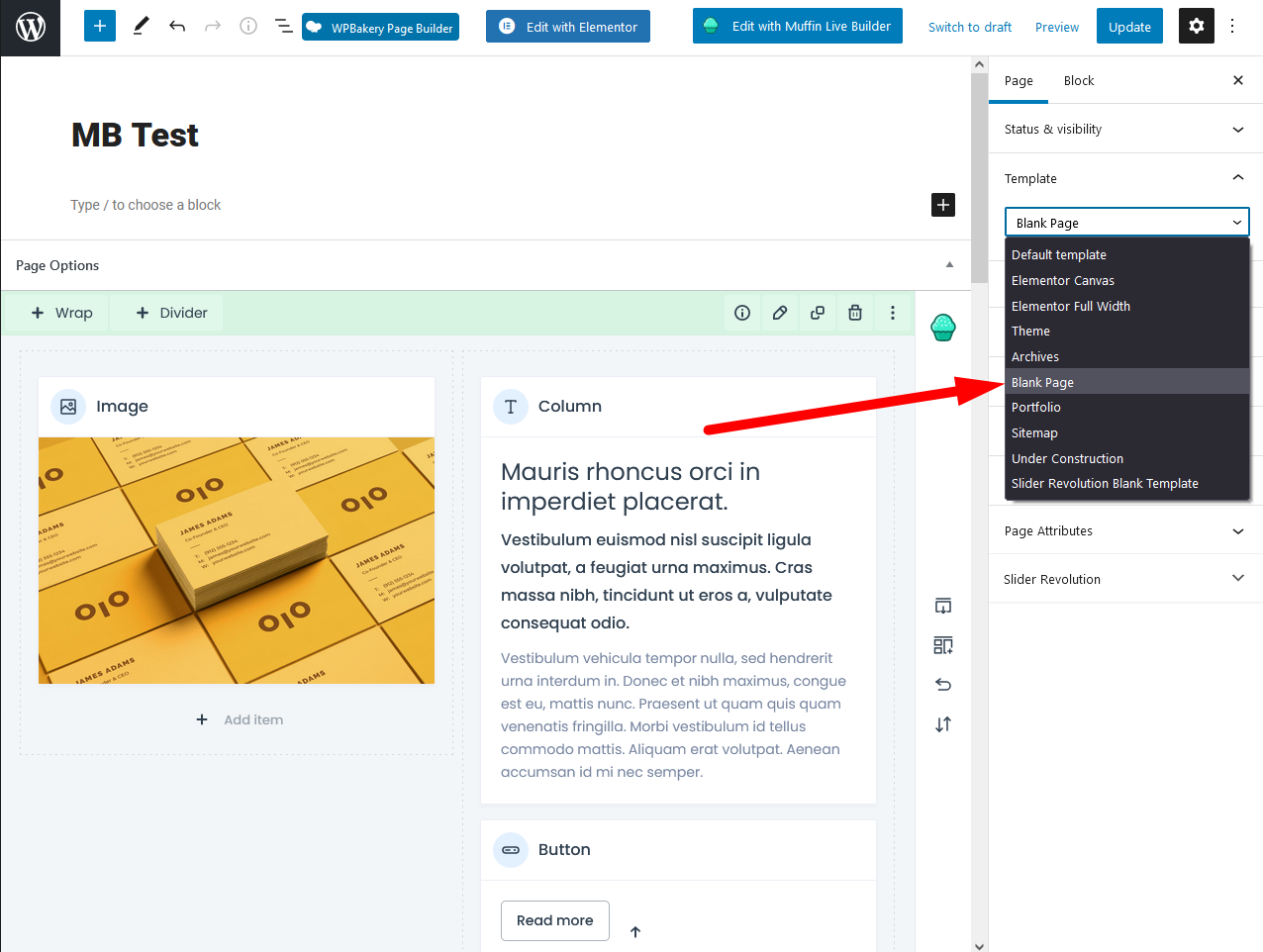Click the Image item icon
The height and width of the screenshot is (952, 1263).
[x=68, y=407]
